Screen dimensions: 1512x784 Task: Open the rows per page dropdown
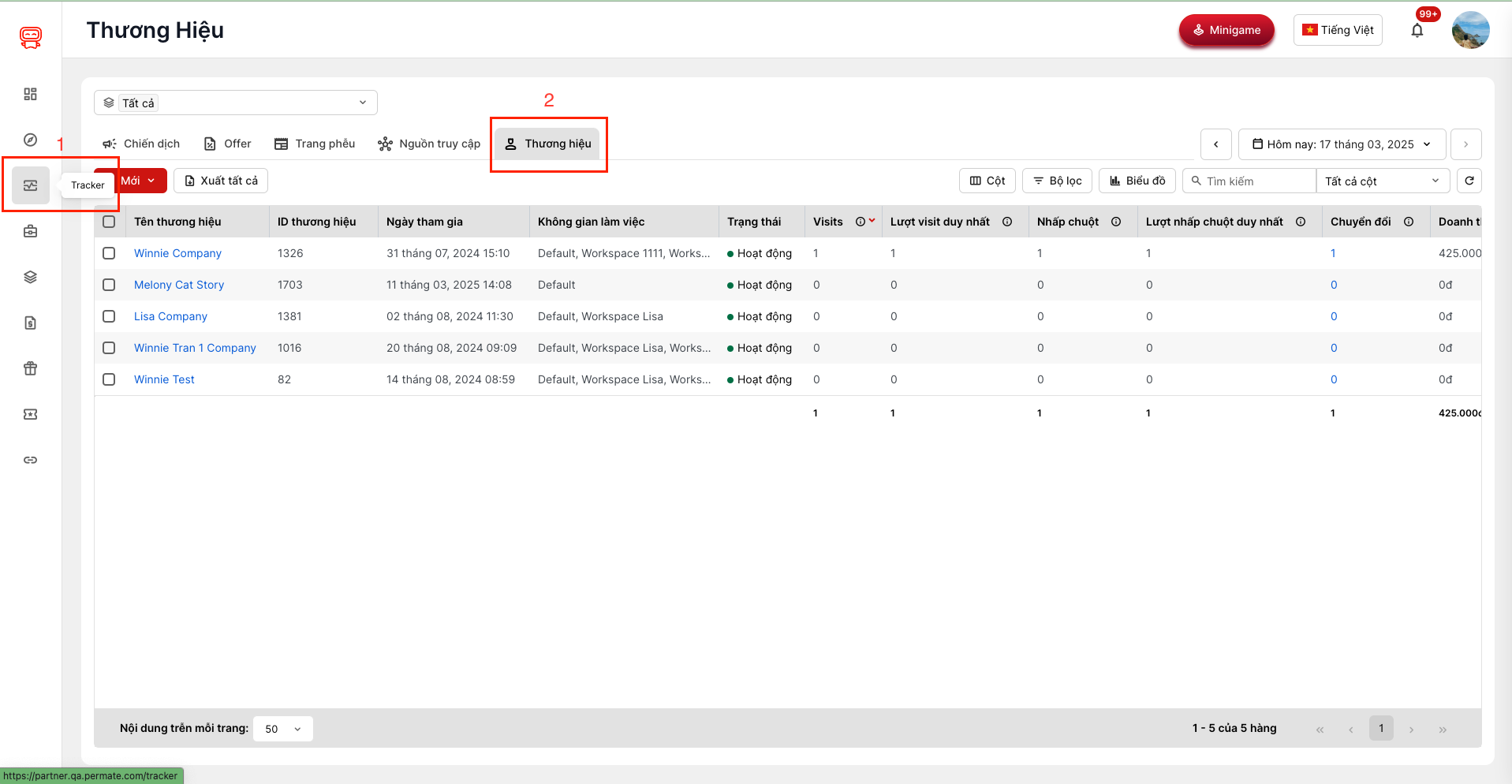click(x=282, y=729)
